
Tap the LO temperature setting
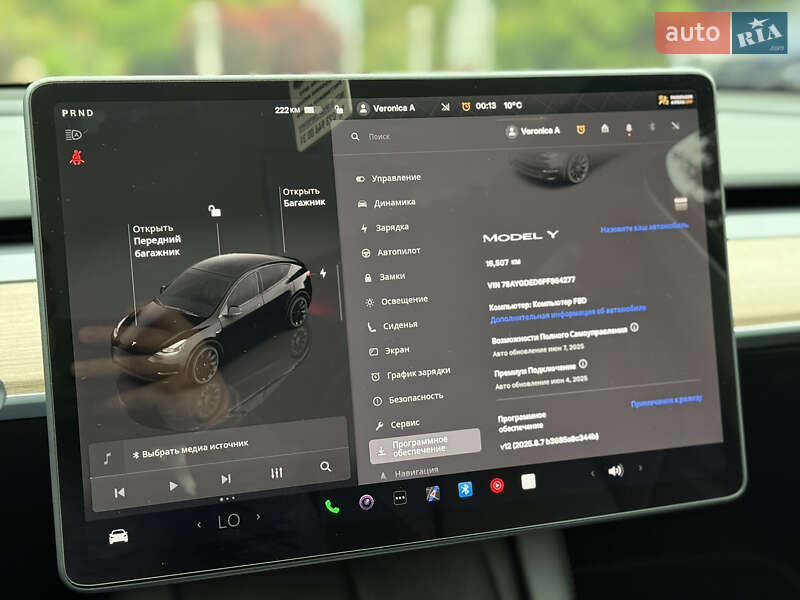click(x=229, y=520)
